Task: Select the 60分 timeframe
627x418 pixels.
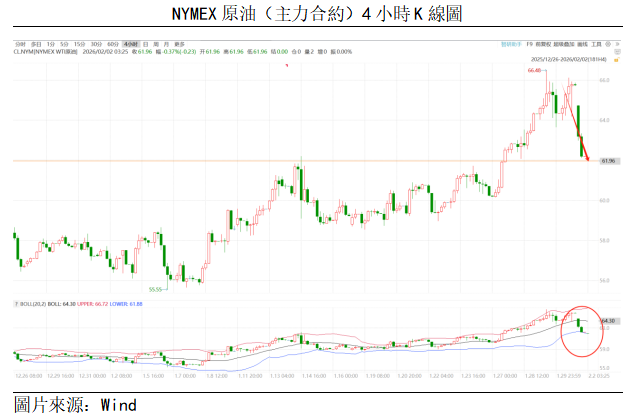Action: pyautogui.click(x=112, y=44)
